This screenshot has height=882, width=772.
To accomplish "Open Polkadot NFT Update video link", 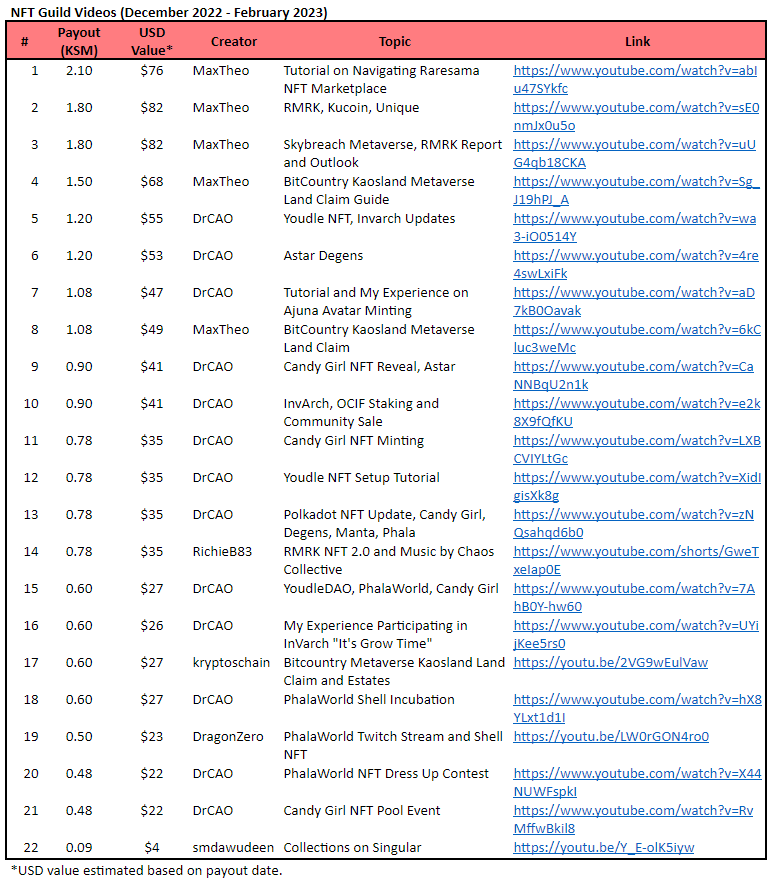I will (x=633, y=524).
